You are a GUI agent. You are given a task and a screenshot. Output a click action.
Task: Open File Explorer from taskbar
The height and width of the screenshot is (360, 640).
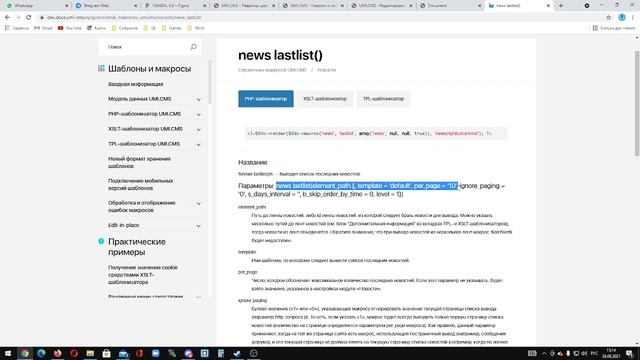[90, 353]
